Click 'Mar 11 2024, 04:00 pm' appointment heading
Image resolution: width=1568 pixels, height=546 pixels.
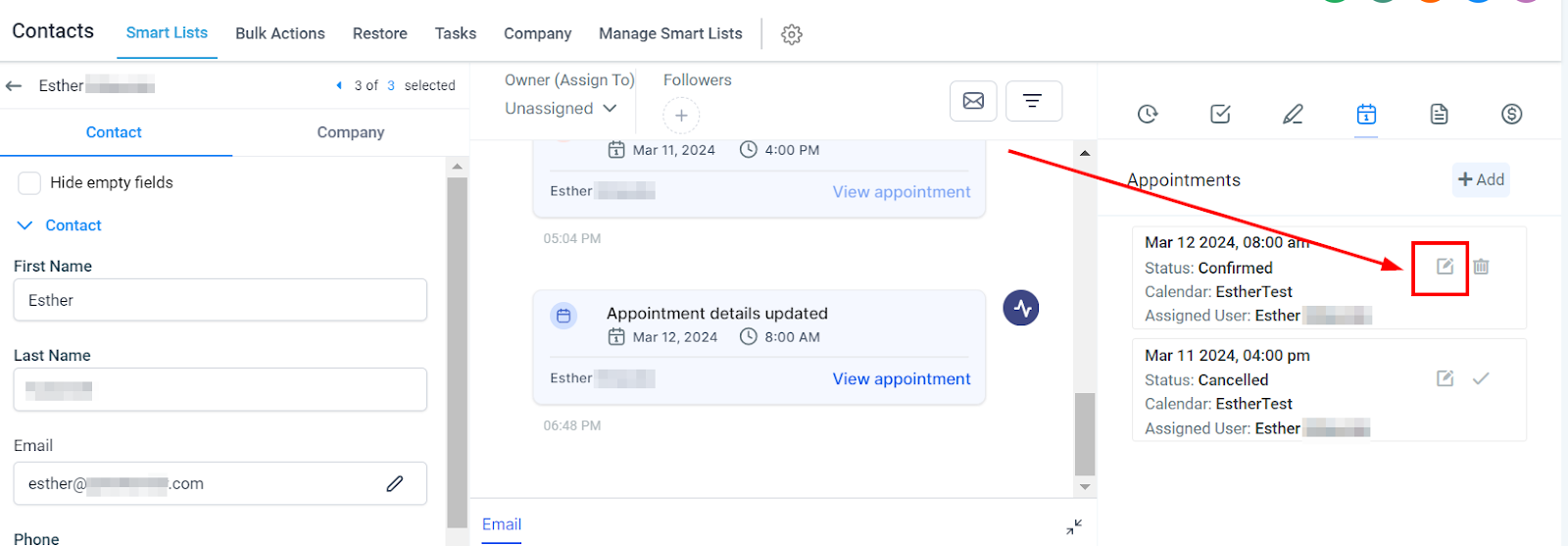coord(1227,355)
